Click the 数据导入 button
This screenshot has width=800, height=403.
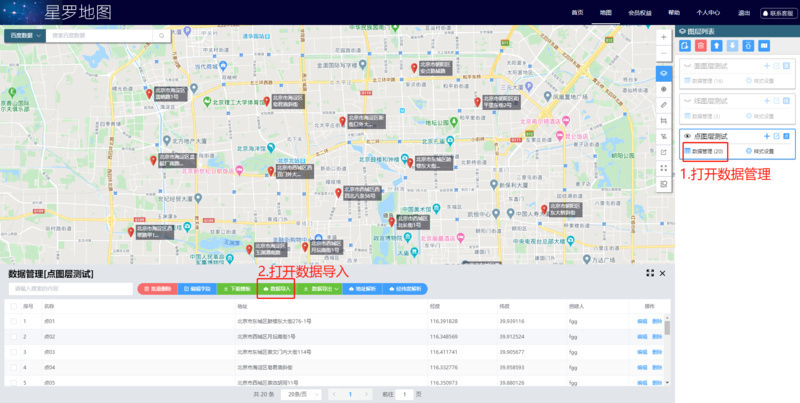277,289
